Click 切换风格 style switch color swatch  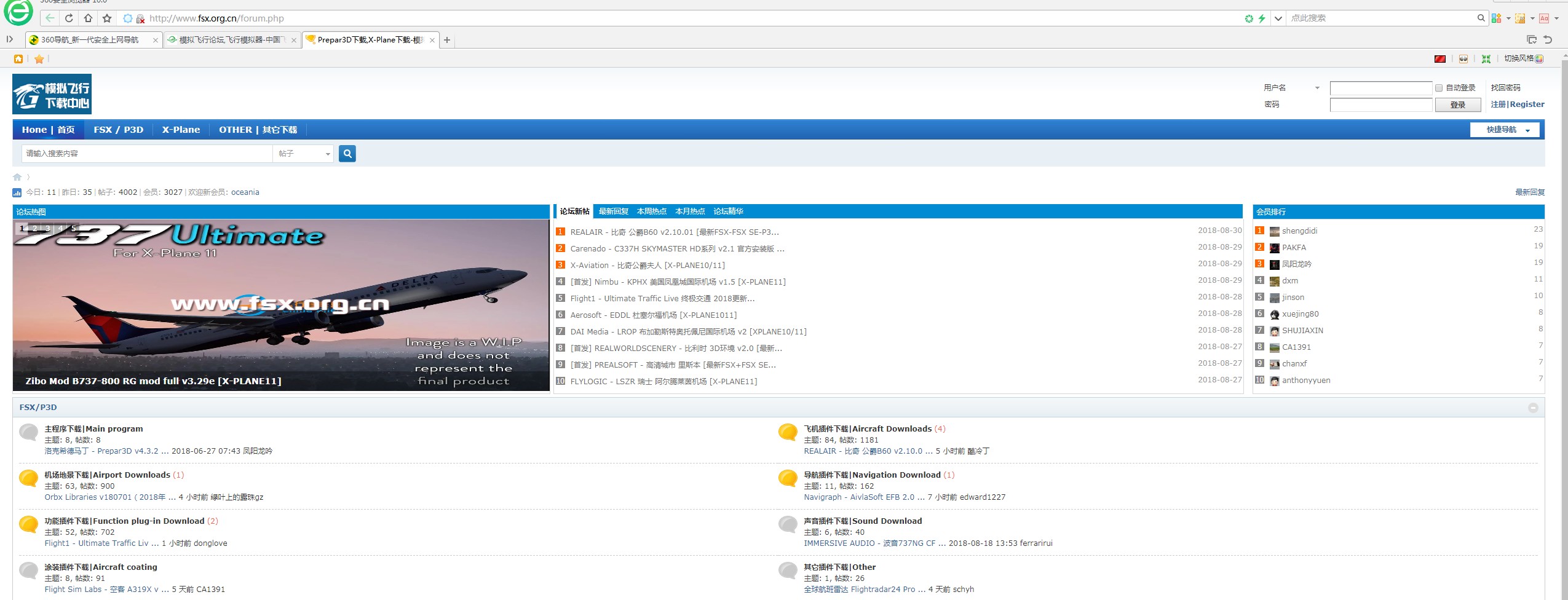[1540, 59]
